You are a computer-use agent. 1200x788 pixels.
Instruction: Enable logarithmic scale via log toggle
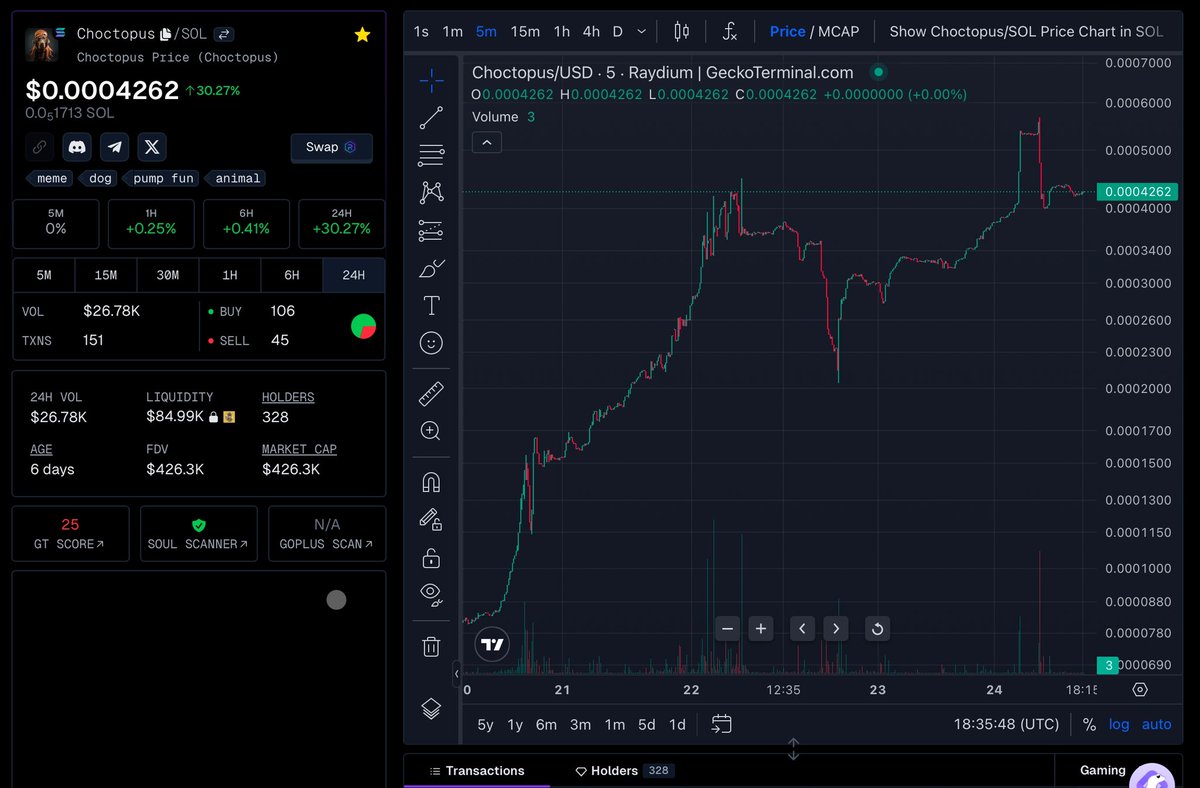tap(1118, 724)
